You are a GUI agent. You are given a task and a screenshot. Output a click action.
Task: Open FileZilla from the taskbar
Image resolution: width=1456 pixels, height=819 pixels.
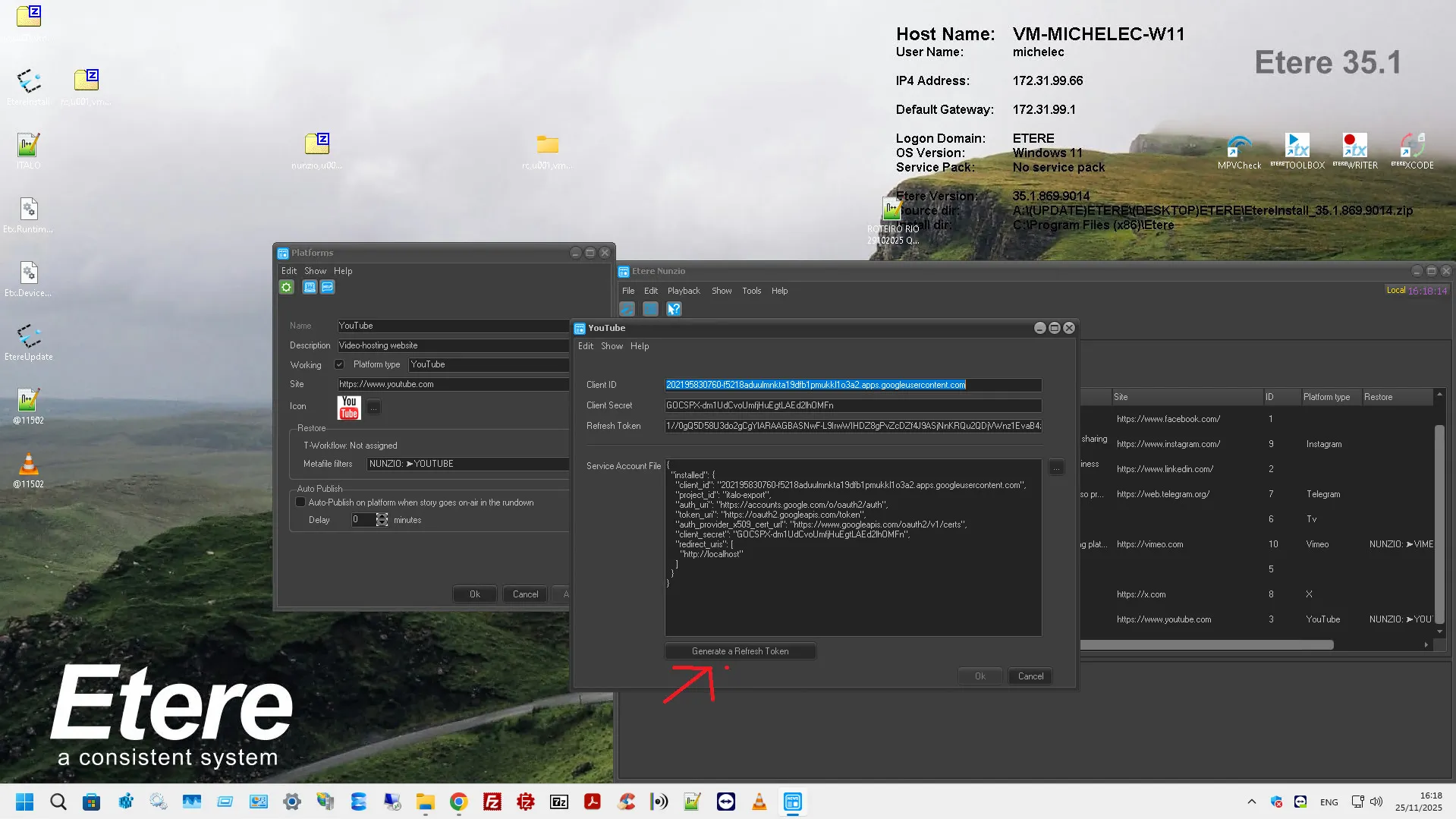point(492,802)
